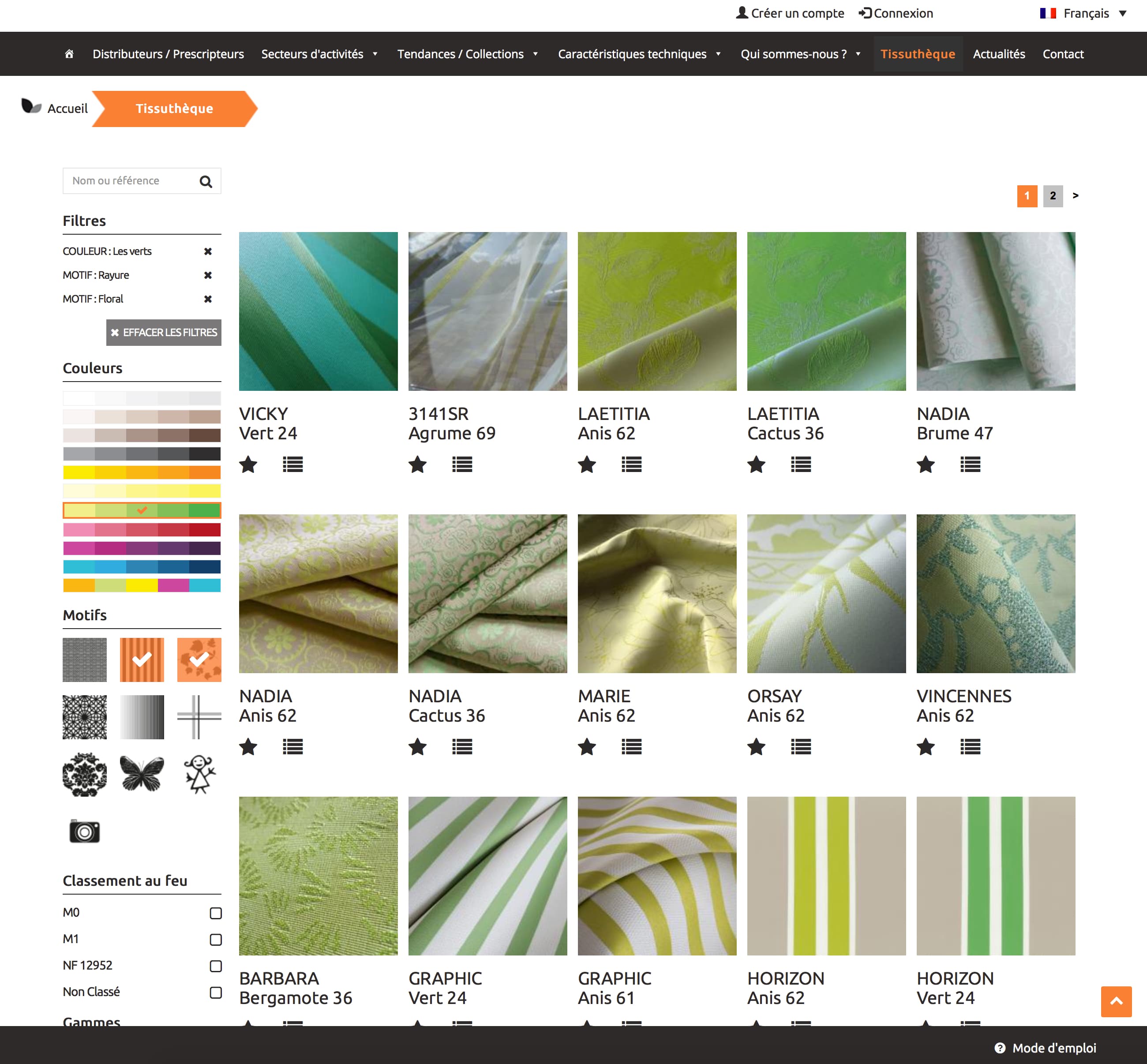Image resolution: width=1147 pixels, height=1064 pixels.
Task: Select the Tissuthèque nav tab
Action: click(918, 54)
